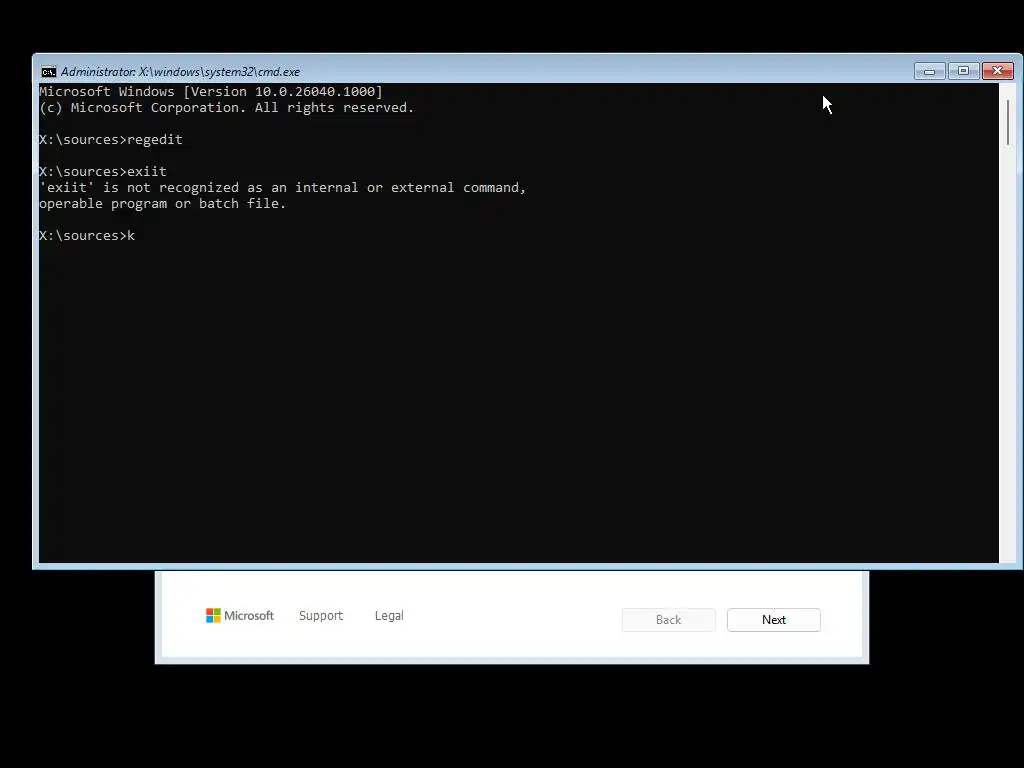This screenshot has width=1024, height=768.
Task: Click 'operable program or batch file.' line
Action: [x=163, y=204]
